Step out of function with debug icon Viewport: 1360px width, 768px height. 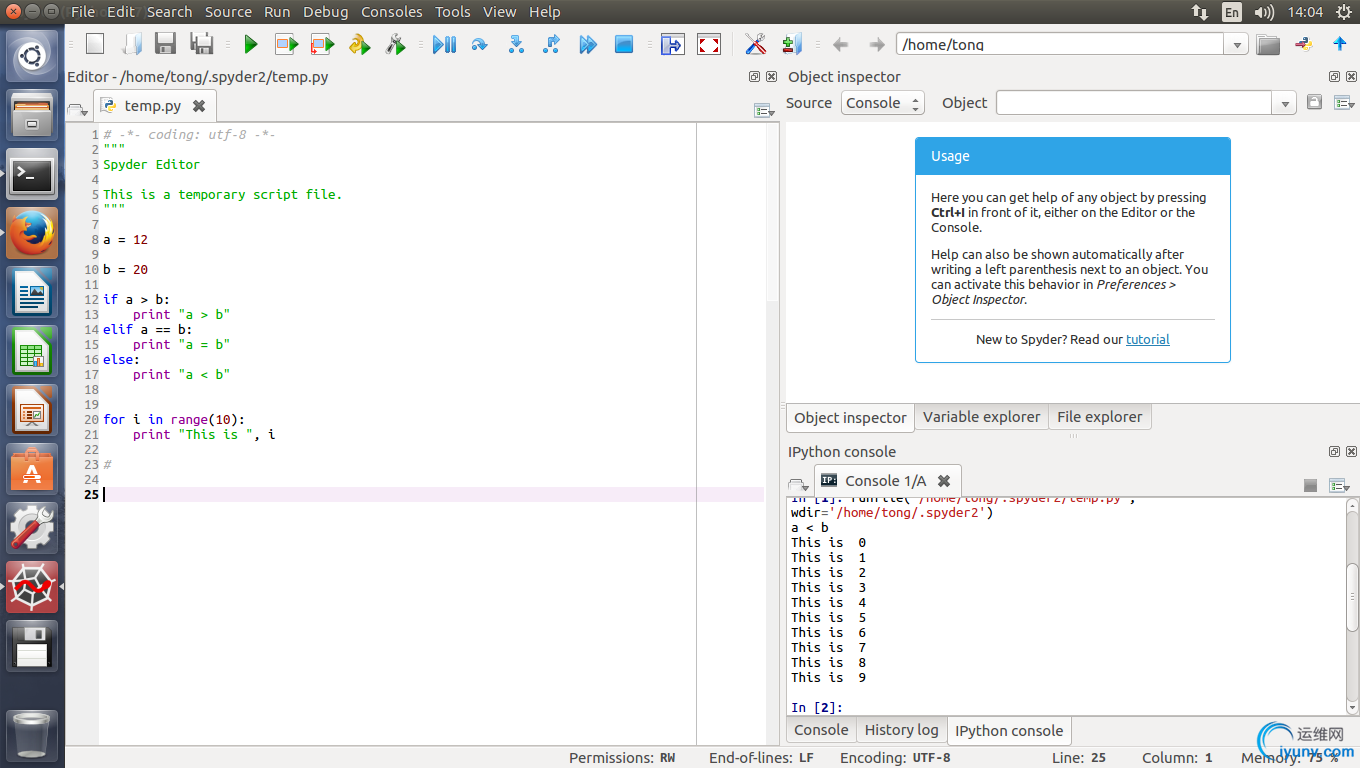[551, 44]
